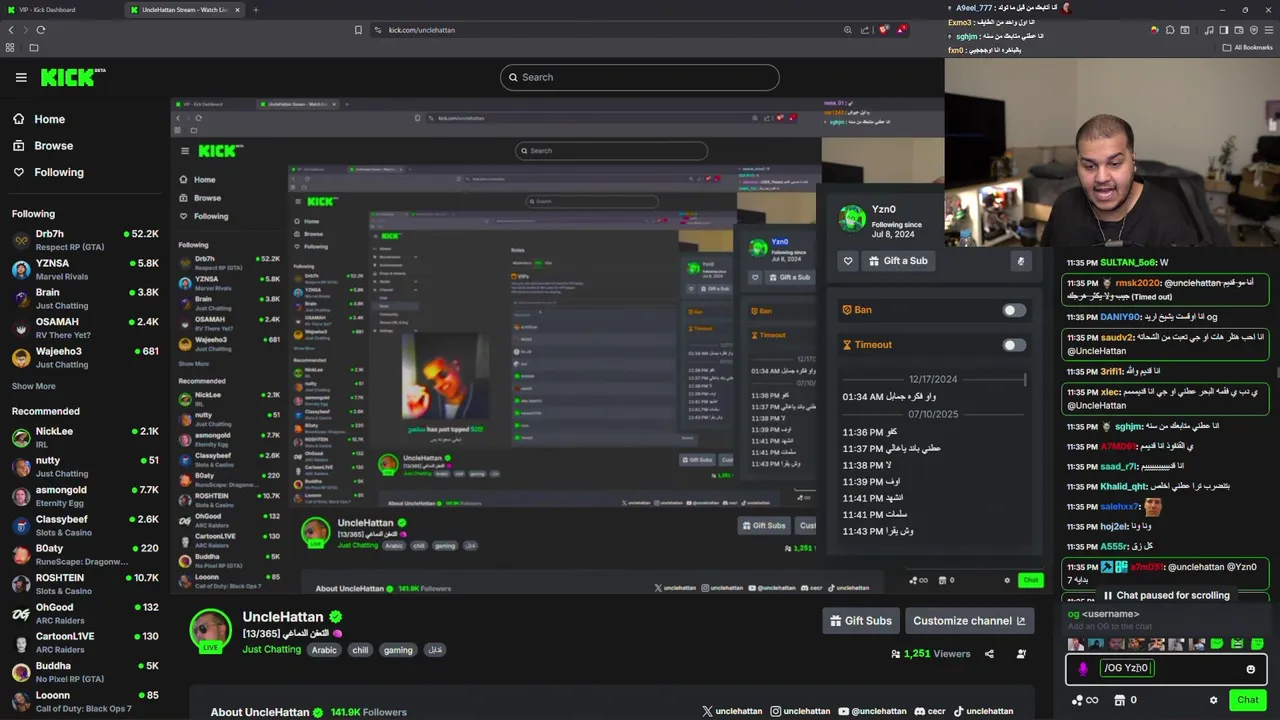Open YouTube @unclehattan link
Viewport: 1280px width, 720px height.
[x=872, y=711]
